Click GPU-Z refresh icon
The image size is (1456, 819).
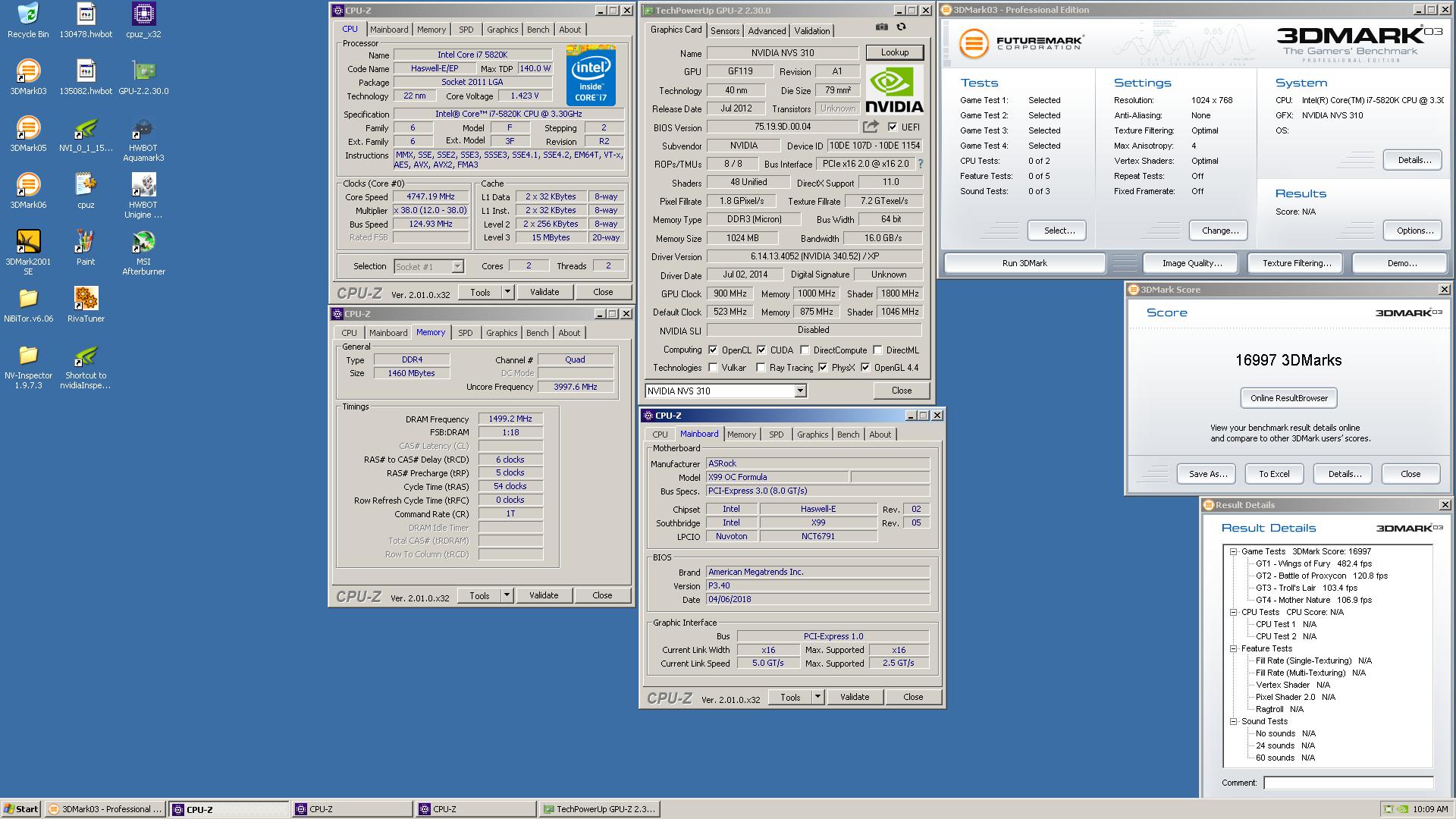point(901,27)
